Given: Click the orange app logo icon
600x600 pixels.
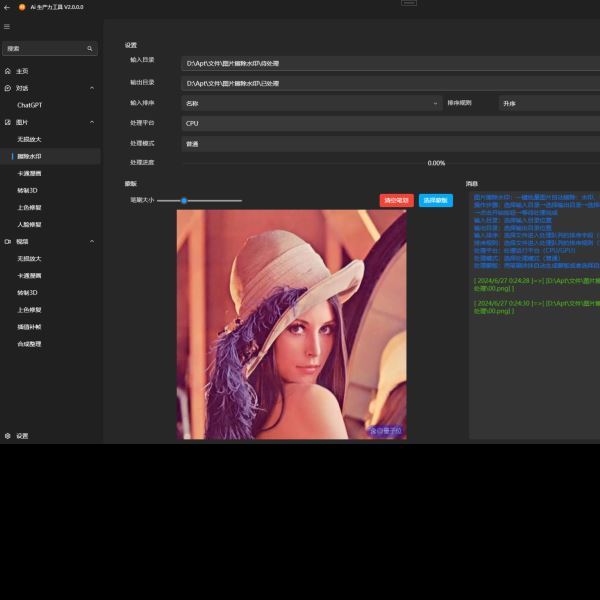Looking at the screenshot, I should click(22, 7).
